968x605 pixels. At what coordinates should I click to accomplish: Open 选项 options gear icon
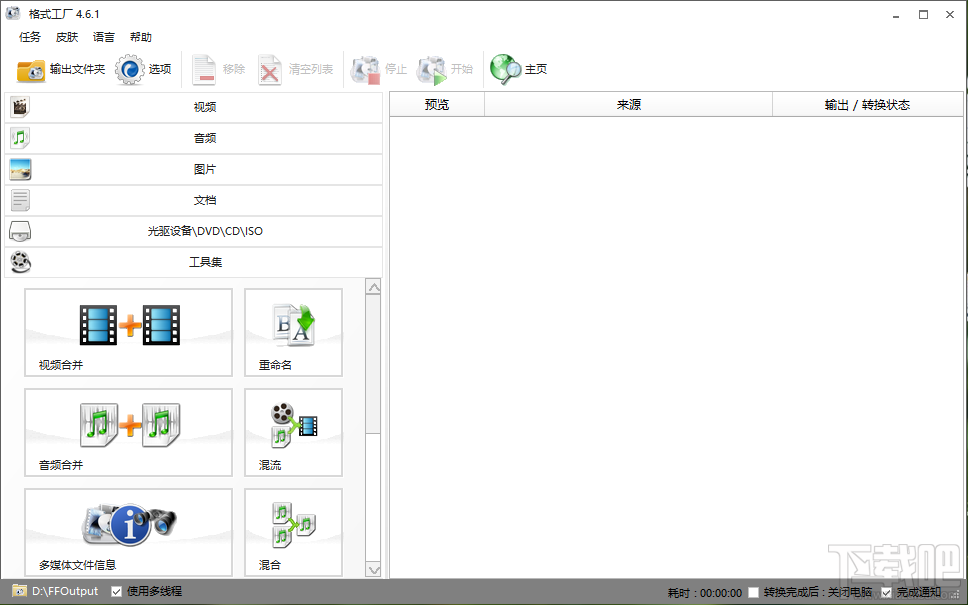coord(130,69)
